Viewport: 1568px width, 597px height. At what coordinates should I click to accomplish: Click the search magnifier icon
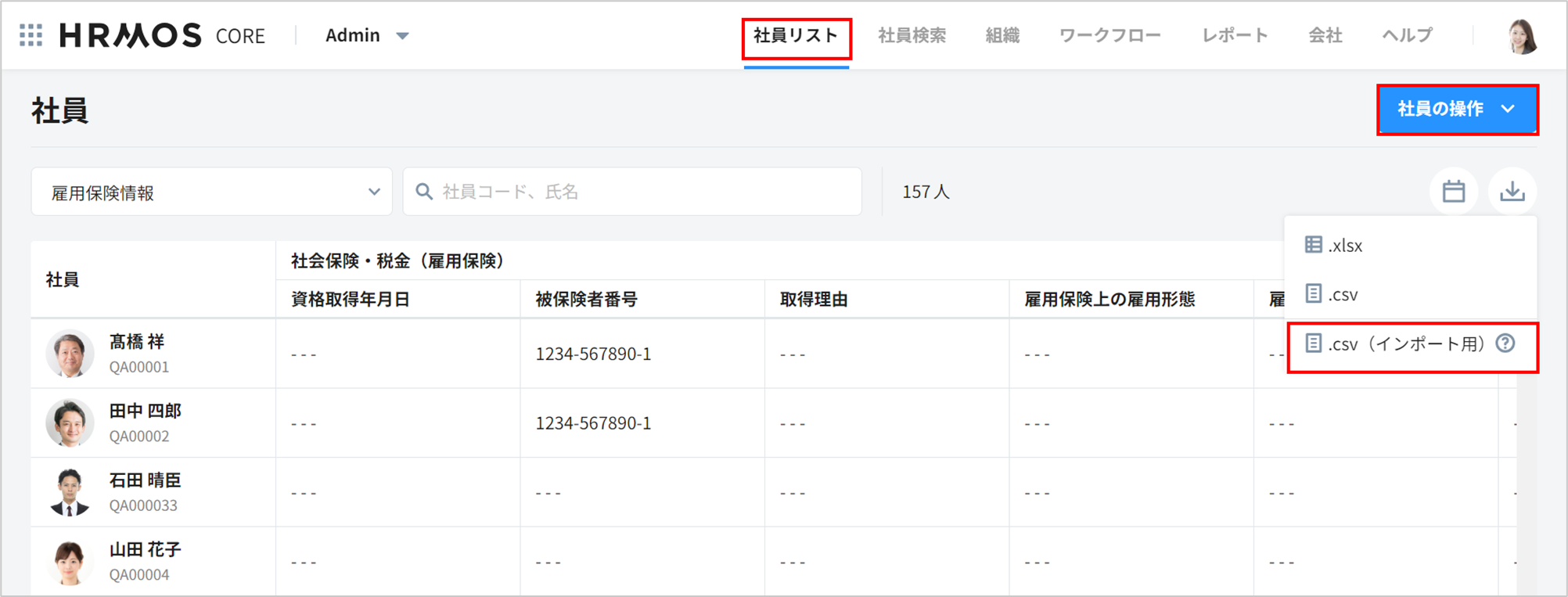pyautogui.click(x=424, y=192)
